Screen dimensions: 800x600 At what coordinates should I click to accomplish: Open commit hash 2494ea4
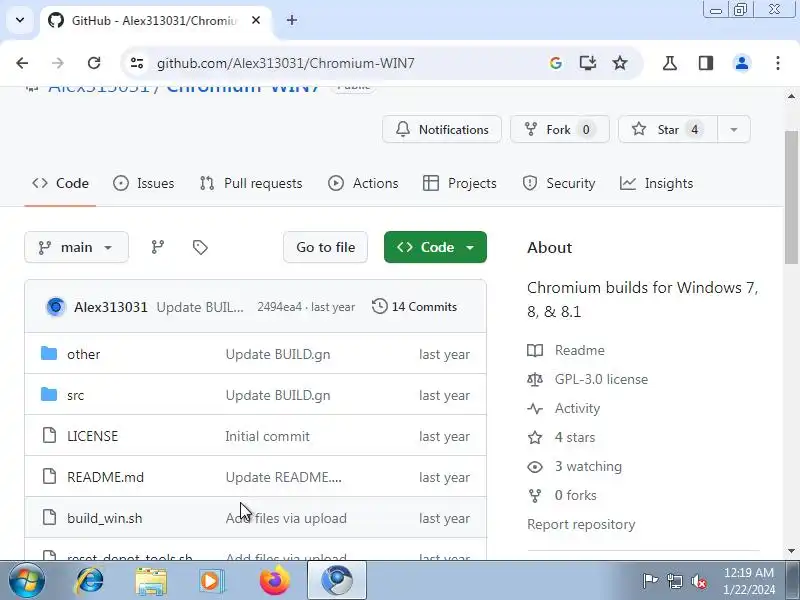pos(279,307)
